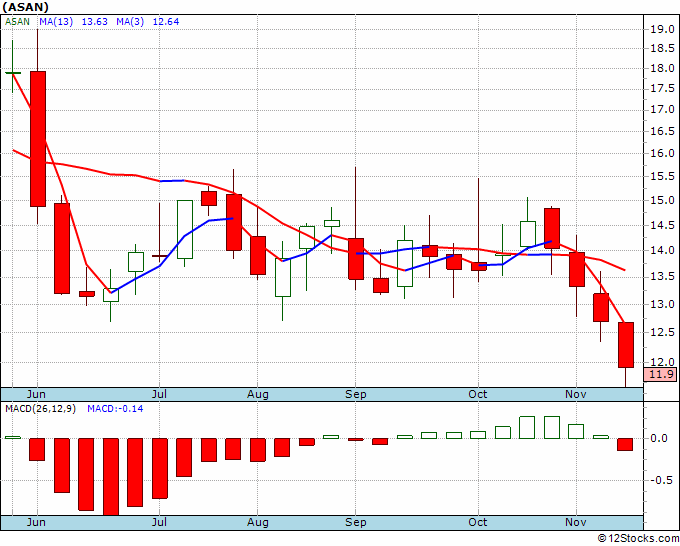This screenshot has height=546, width=680.
Task: Click the 19.0 price axis label
Action: coord(662,29)
